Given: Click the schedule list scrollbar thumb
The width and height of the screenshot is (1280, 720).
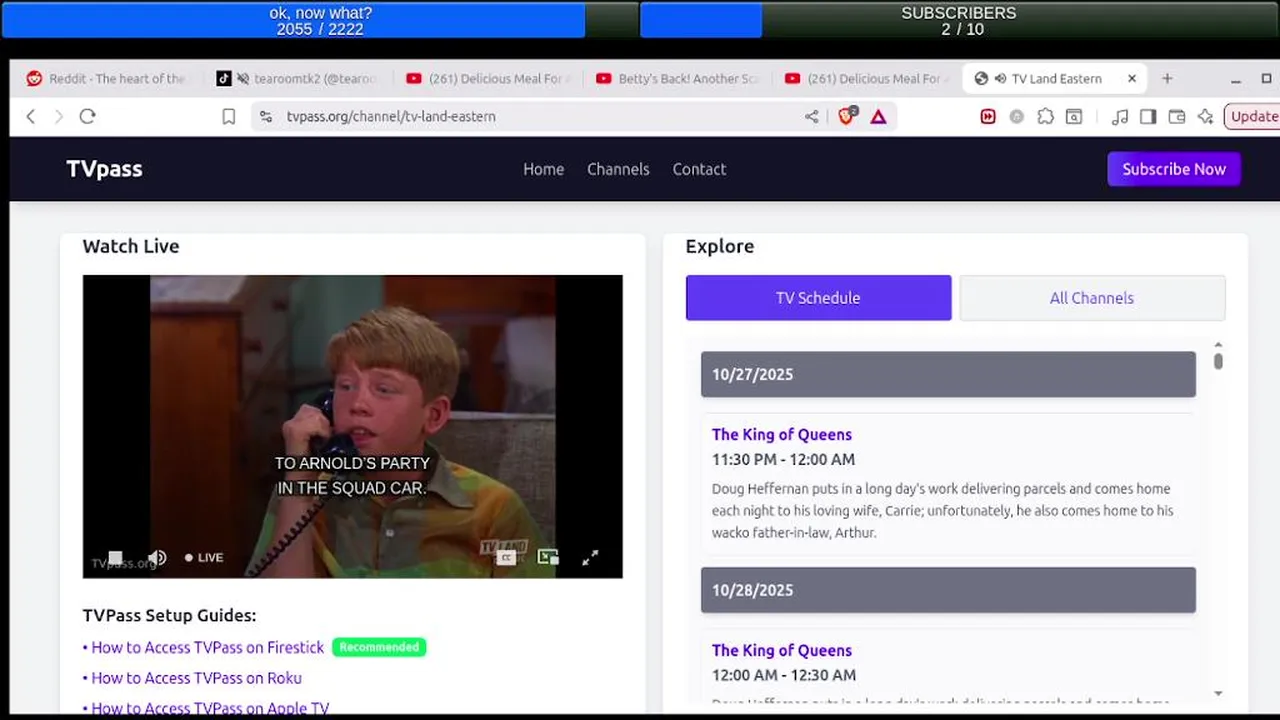Looking at the screenshot, I should click(1218, 361).
